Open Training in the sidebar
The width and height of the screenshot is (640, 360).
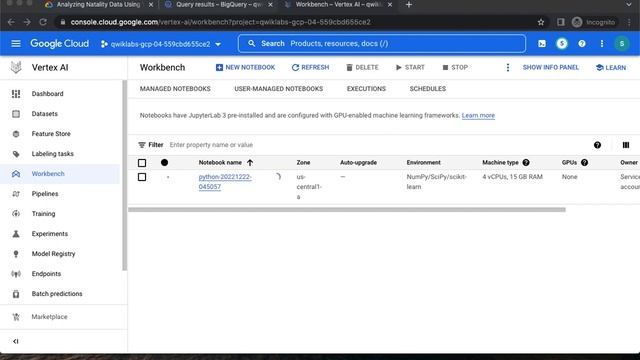point(43,214)
